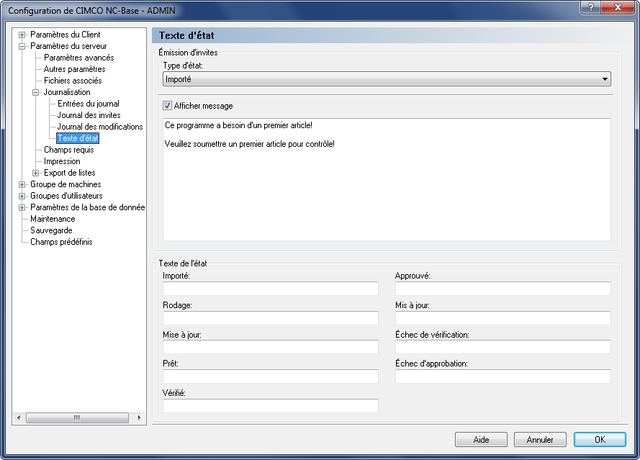Click the Importé text field
The height and width of the screenshot is (460, 640).
[270, 289]
